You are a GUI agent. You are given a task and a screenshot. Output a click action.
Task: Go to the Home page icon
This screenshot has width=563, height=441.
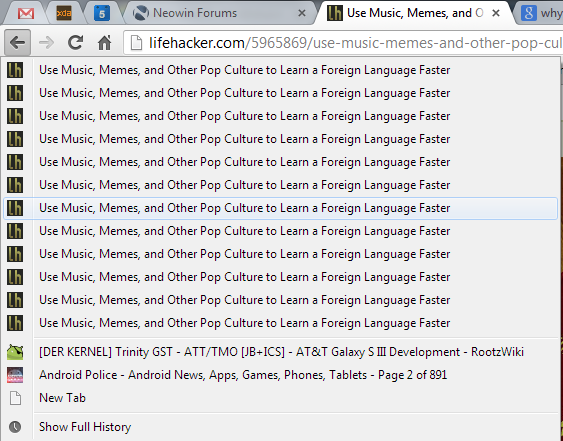104,43
